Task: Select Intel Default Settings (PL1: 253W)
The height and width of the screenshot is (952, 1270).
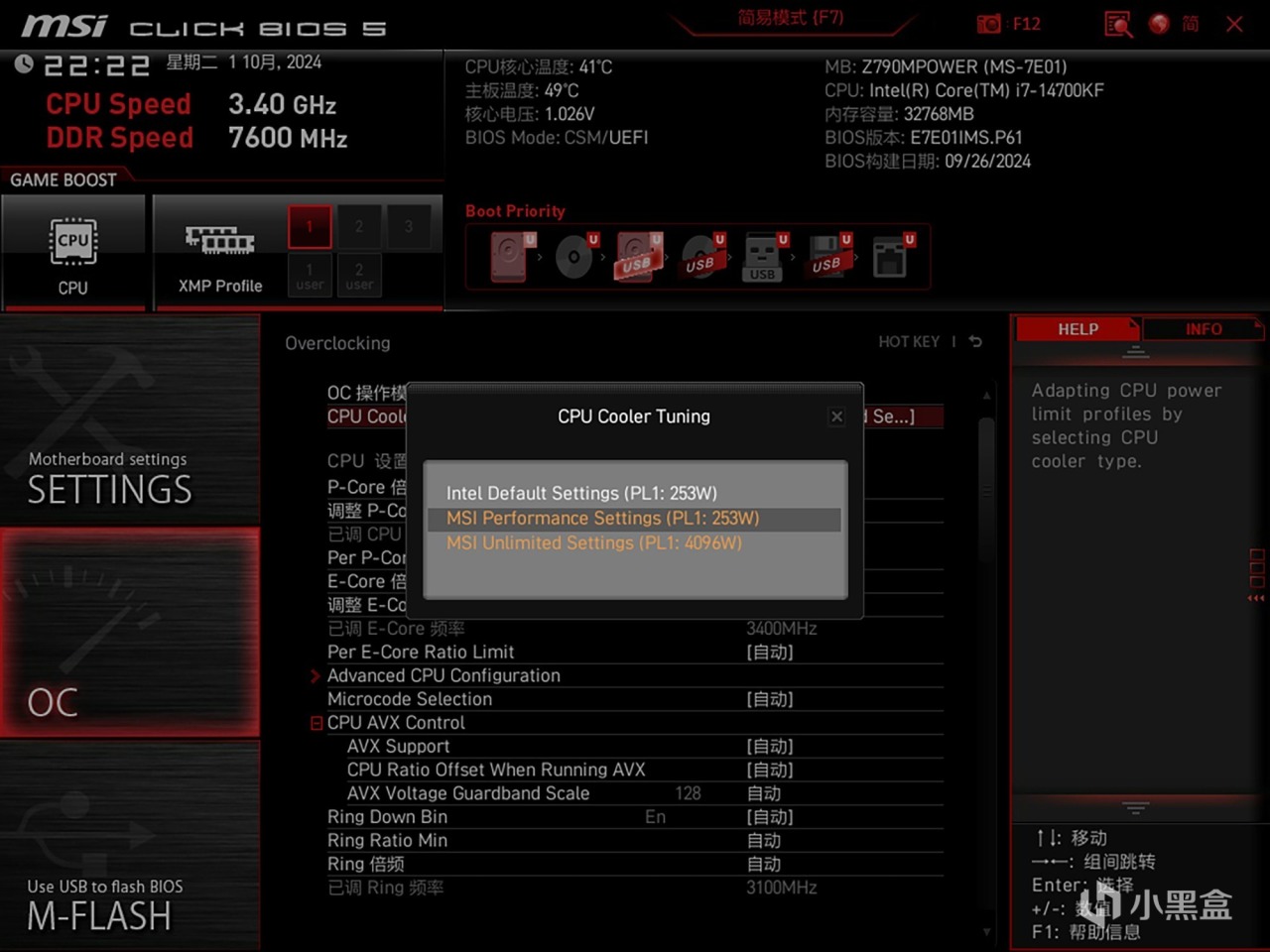Action: point(634,493)
